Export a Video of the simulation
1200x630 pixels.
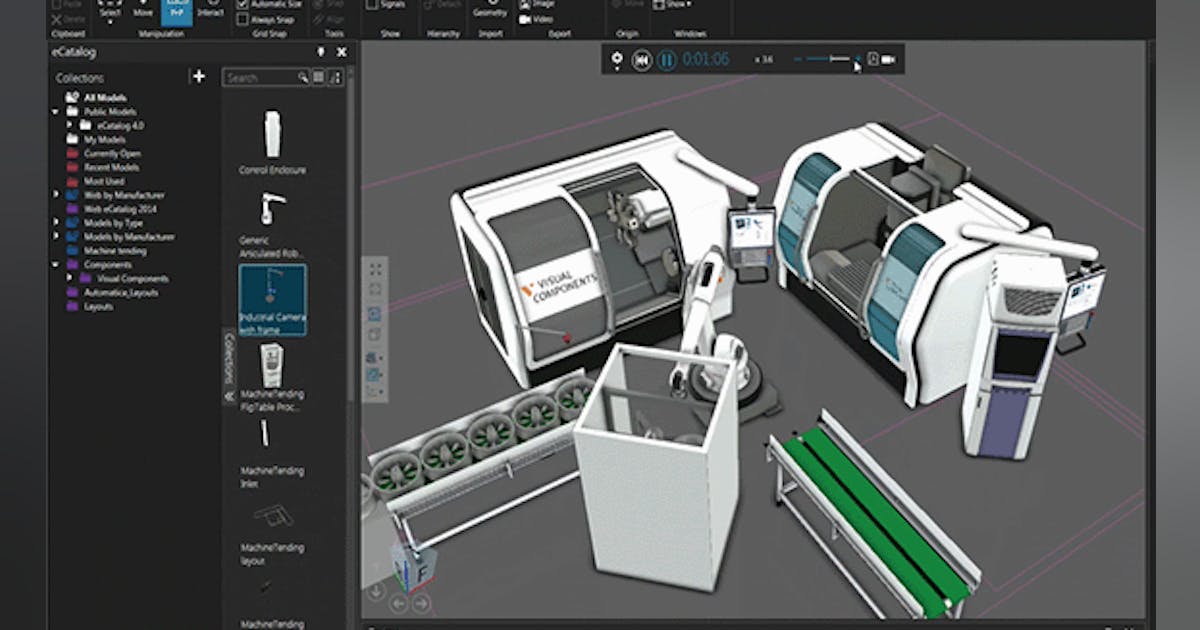click(525, 19)
